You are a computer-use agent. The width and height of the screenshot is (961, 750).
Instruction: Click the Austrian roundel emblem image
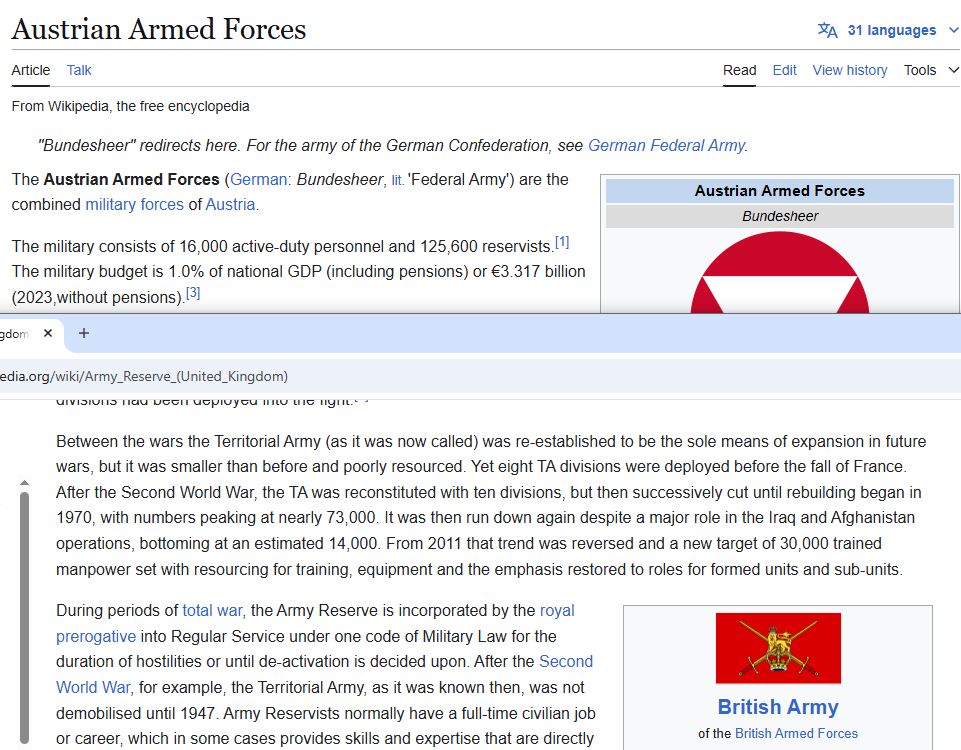(x=780, y=273)
